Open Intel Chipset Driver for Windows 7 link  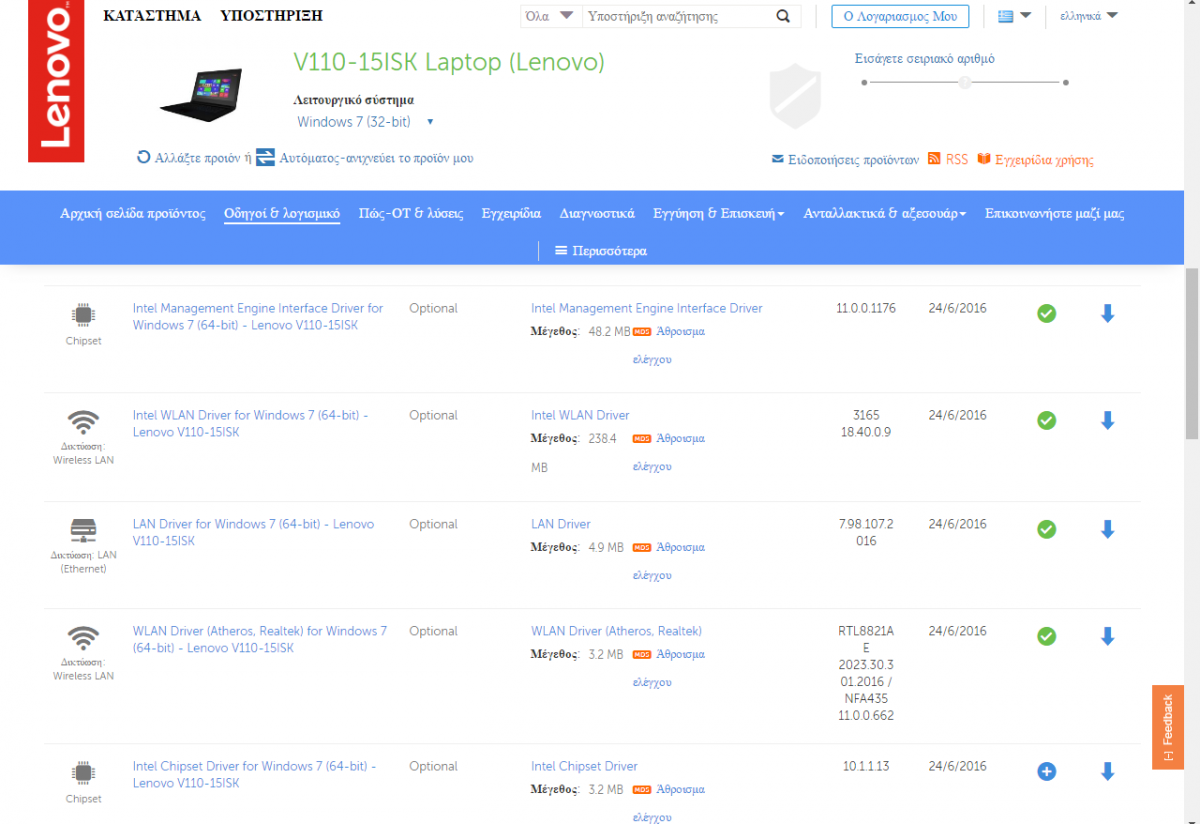254,774
